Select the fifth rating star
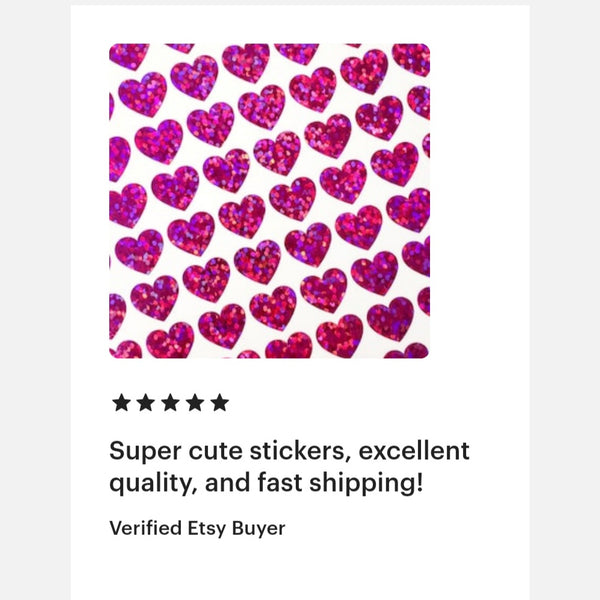This screenshot has width=600, height=600. (x=219, y=403)
